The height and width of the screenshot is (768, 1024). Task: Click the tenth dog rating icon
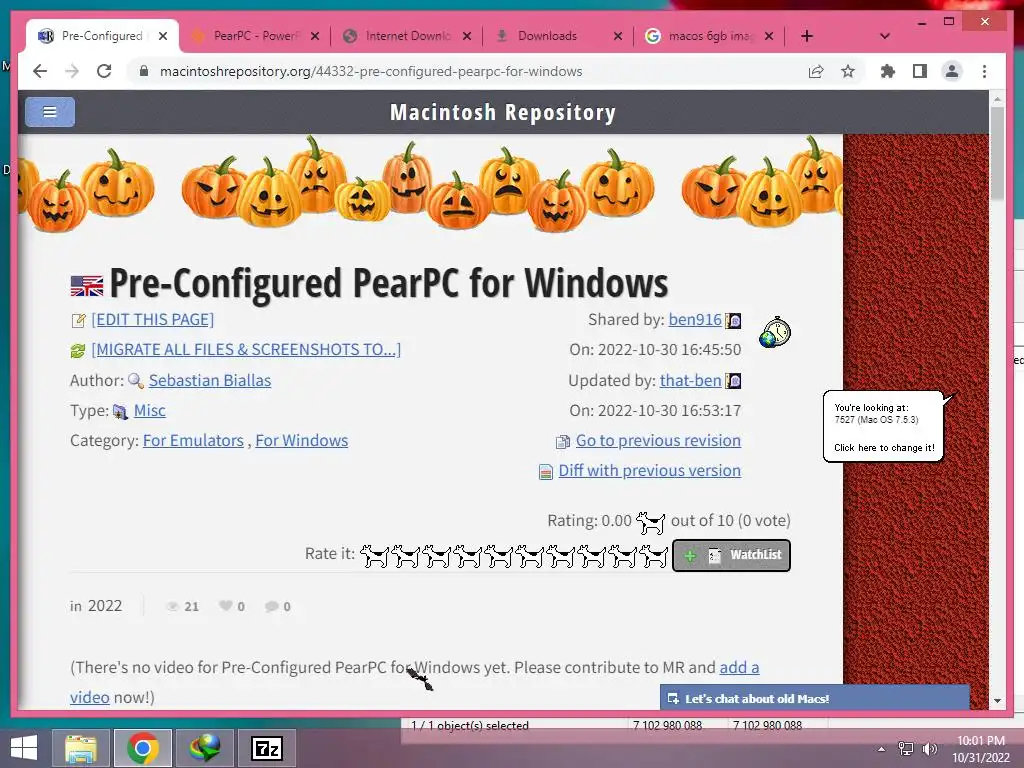(x=654, y=556)
